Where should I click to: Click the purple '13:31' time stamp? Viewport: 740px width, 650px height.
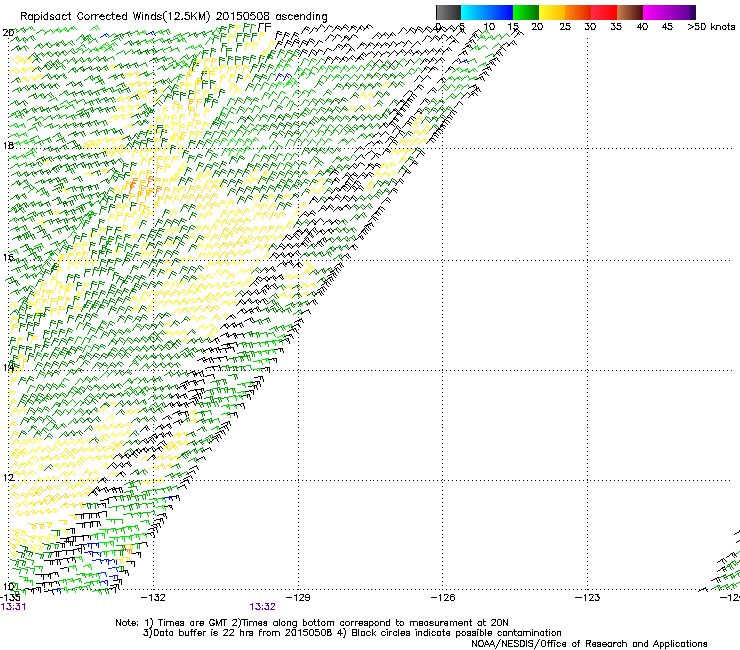13,607
